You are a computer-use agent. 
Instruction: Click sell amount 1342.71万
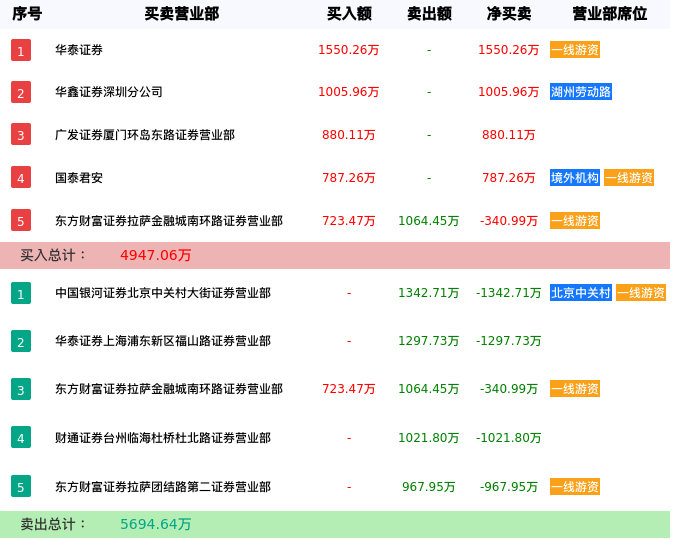(x=429, y=293)
